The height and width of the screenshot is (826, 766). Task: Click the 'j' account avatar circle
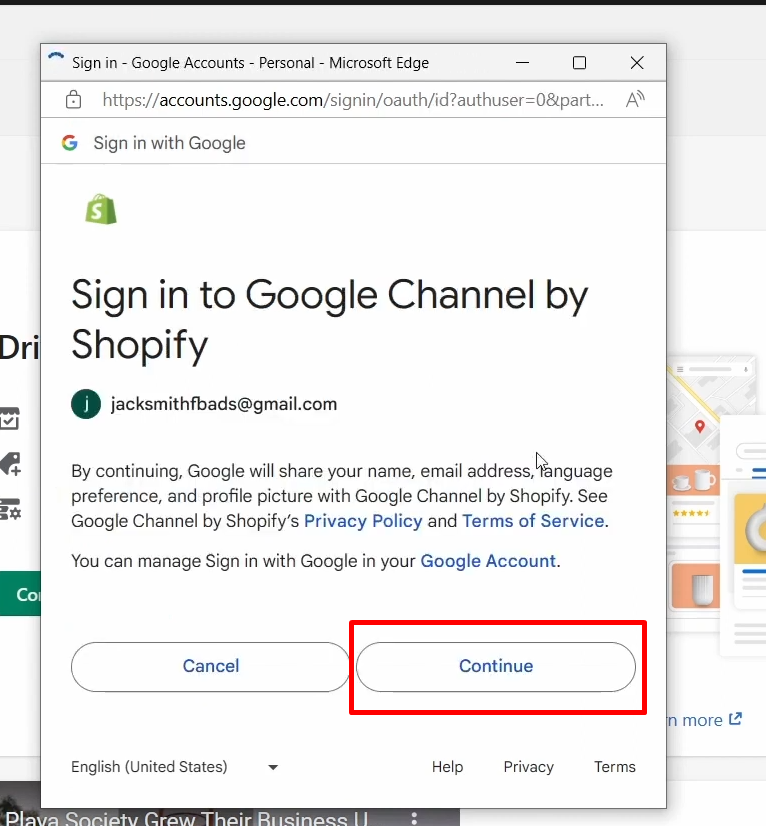tap(86, 404)
